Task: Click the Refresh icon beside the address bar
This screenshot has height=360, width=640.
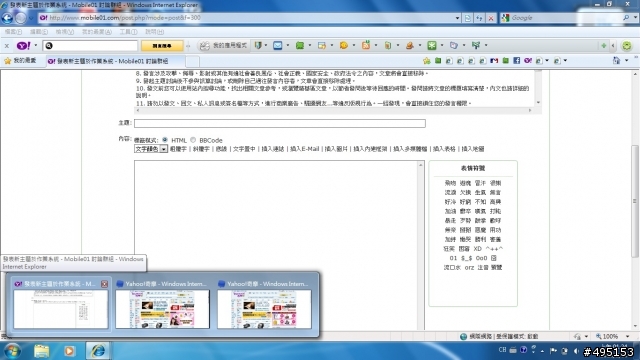Action: click(x=479, y=18)
